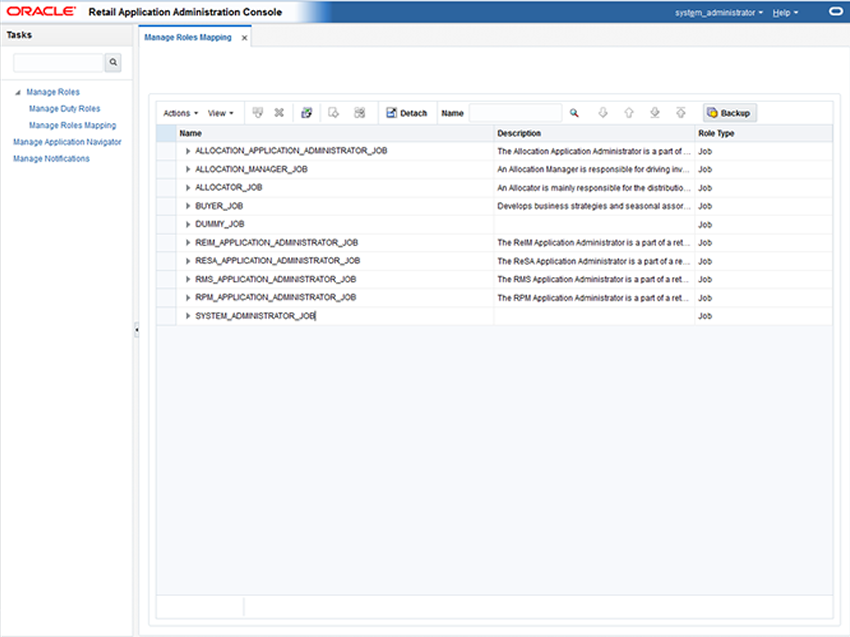Open the View dropdown menu
Viewport: 850px width, 637px height.
click(221, 113)
